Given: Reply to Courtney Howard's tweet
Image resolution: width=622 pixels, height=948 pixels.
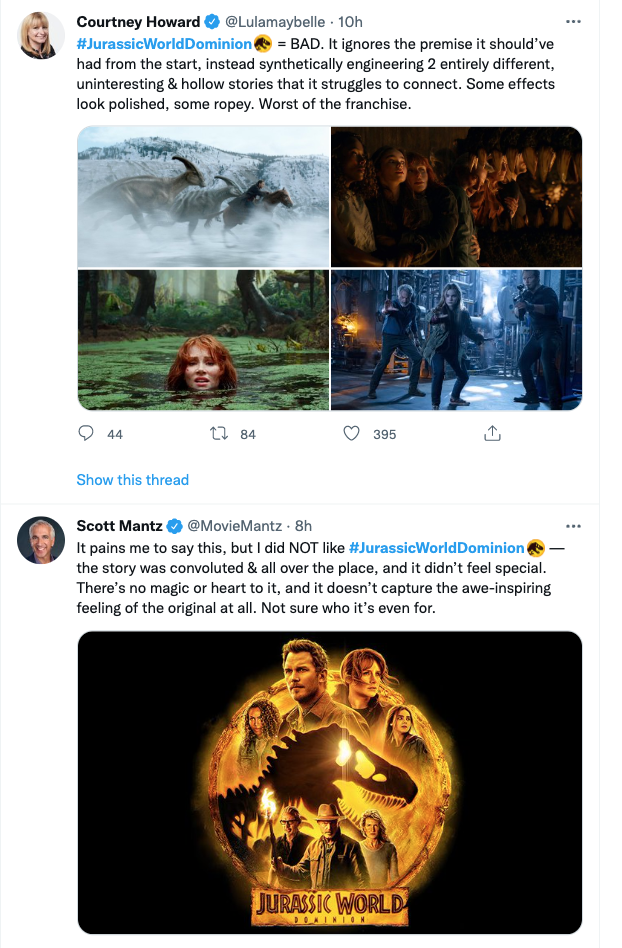Looking at the screenshot, I should (87, 434).
